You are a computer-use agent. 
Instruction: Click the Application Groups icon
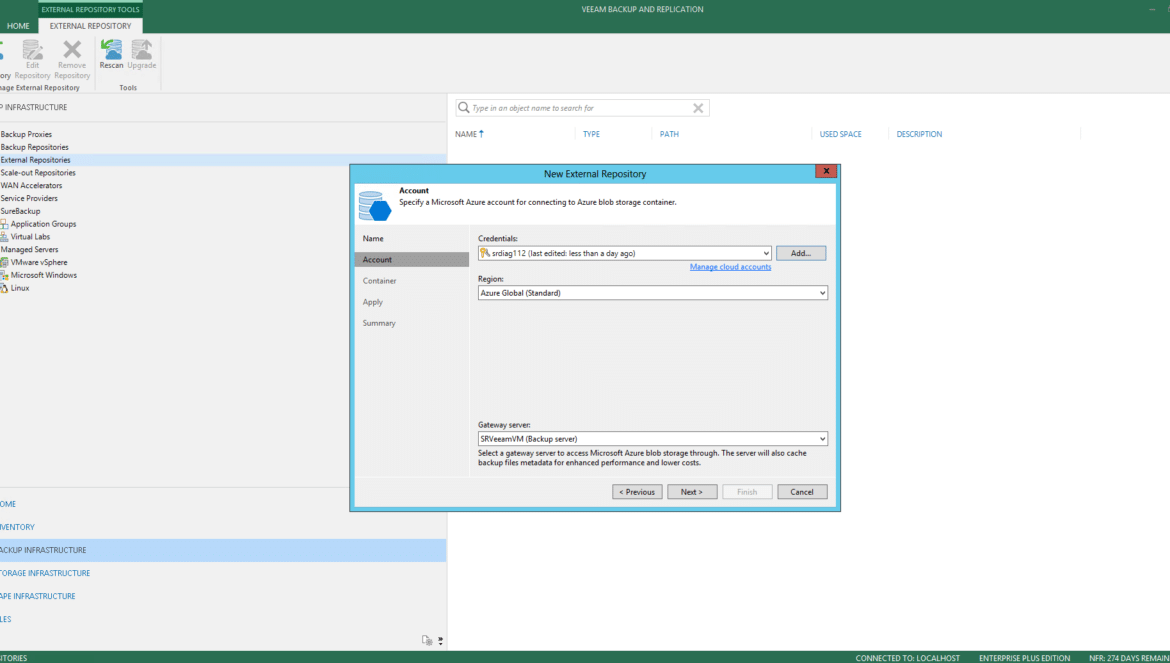tap(4, 224)
